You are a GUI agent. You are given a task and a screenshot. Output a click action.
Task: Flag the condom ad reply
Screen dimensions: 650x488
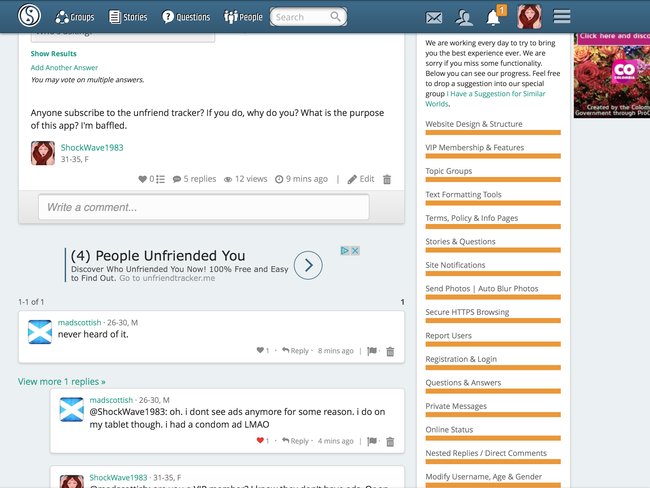click(x=372, y=441)
